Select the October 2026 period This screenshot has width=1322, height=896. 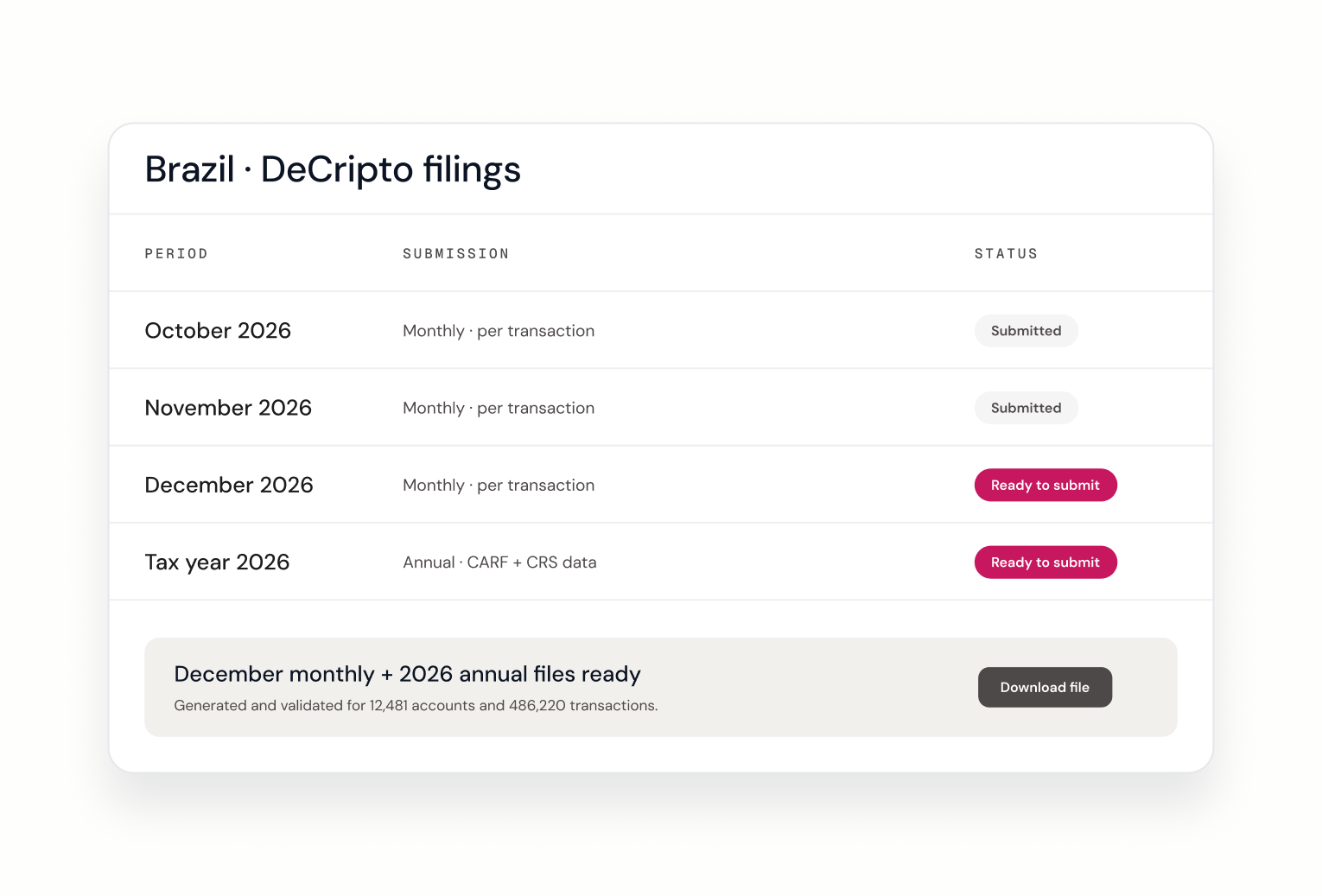pos(218,331)
